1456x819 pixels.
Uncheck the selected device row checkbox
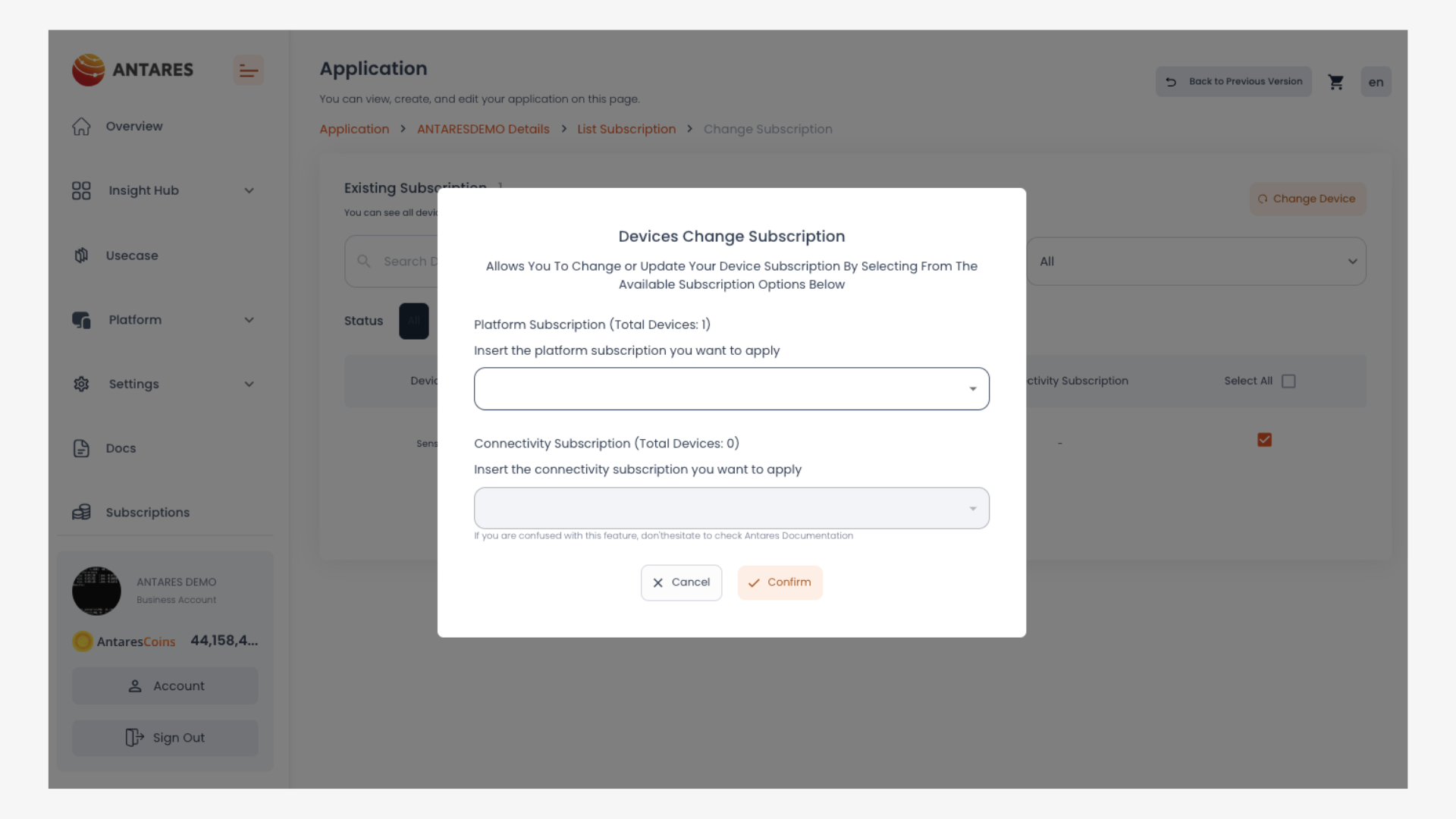coord(1264,440)
